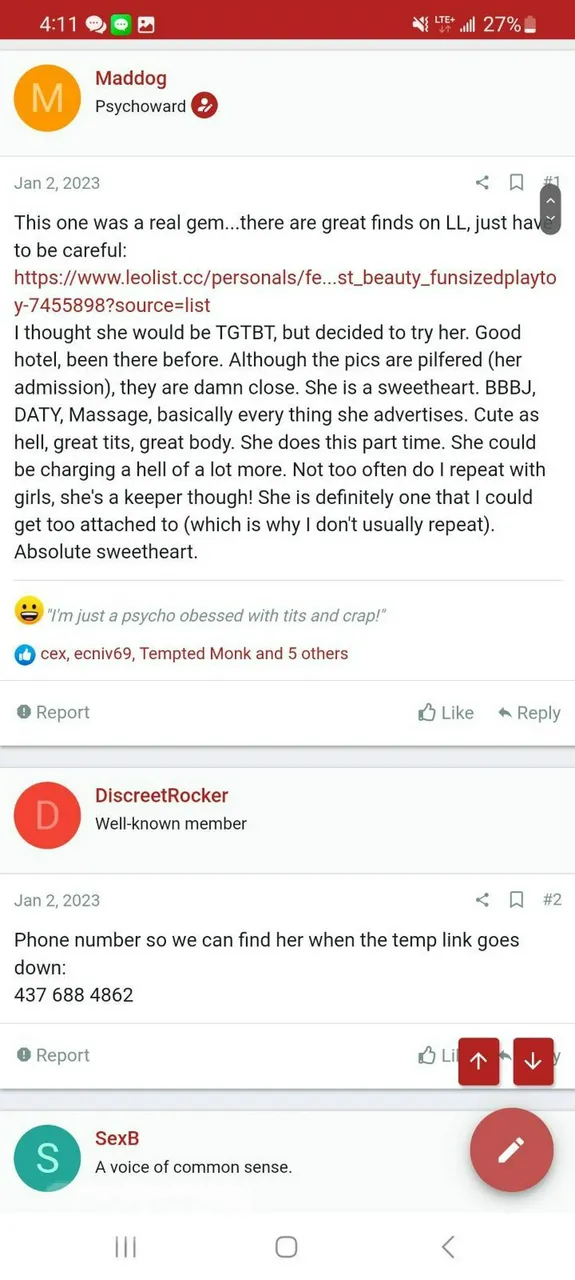Jump down with the red down-arrow button
575x1280 pixels.
[533, 1061]
